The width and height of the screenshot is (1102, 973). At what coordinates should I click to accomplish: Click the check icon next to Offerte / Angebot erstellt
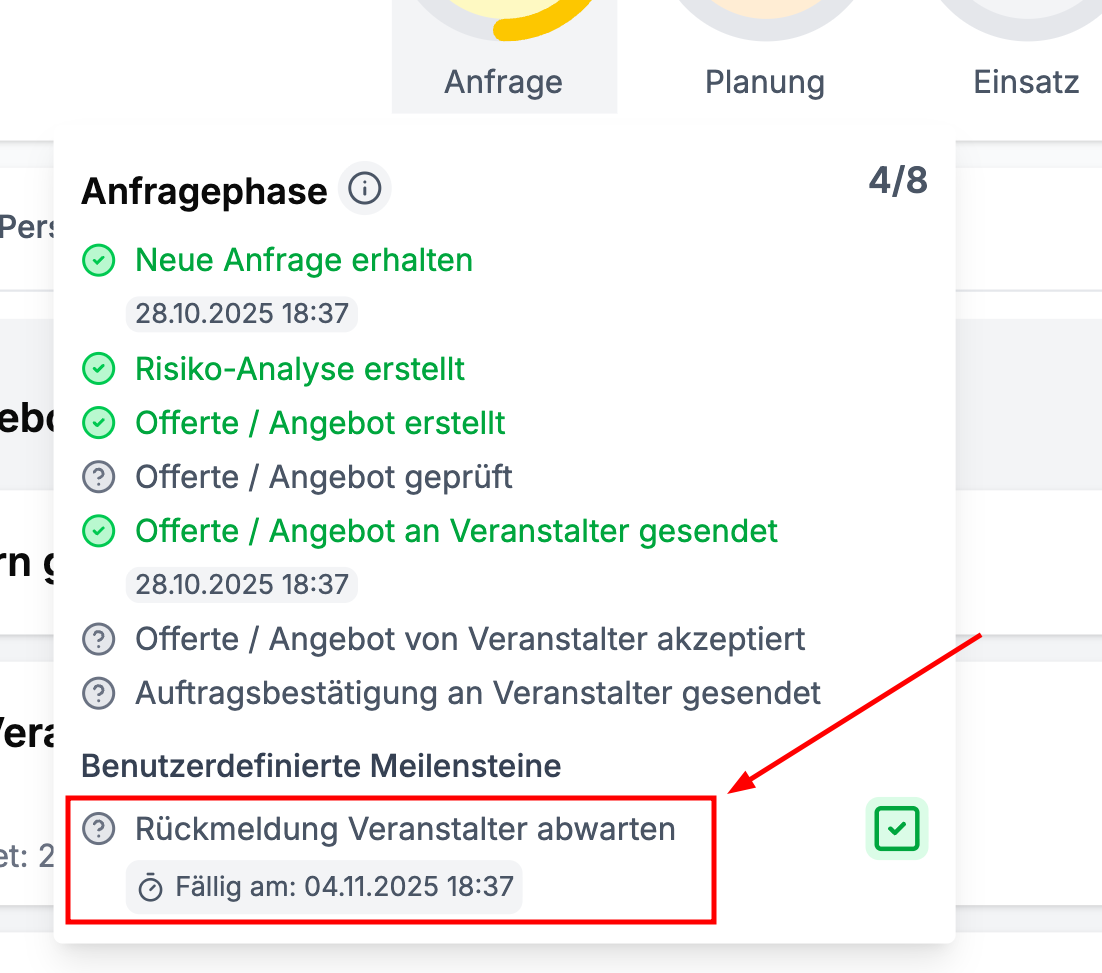pos(98,423)
